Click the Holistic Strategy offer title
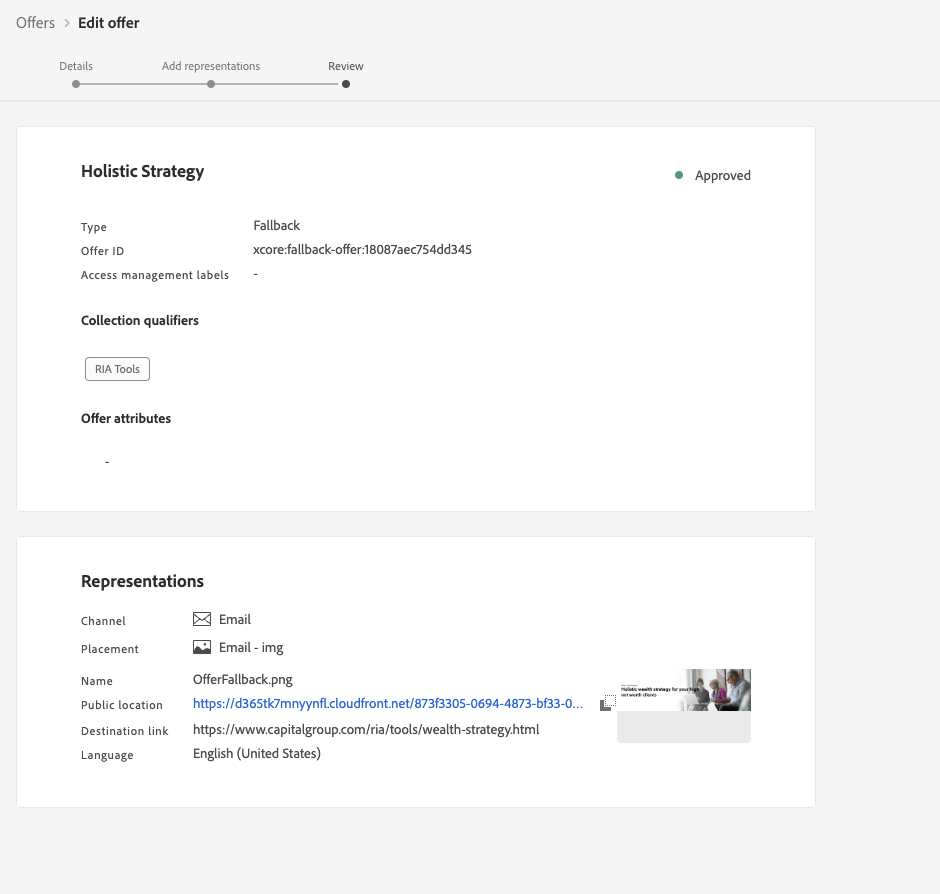This screenshot has height=894, width=940. point(143,171)
